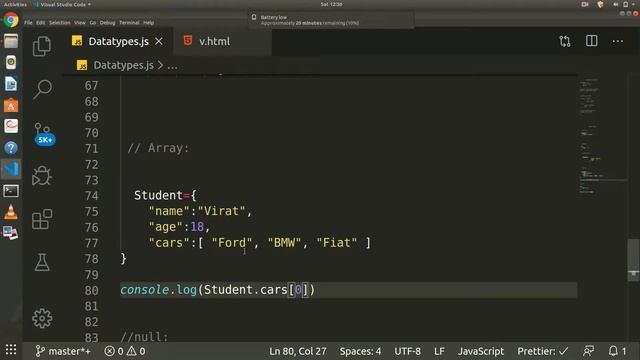Viewport: 640px width, 360px height.
Task: Open the Search view in activity bar
Action: pyautogui.click(x=42, y=89)
